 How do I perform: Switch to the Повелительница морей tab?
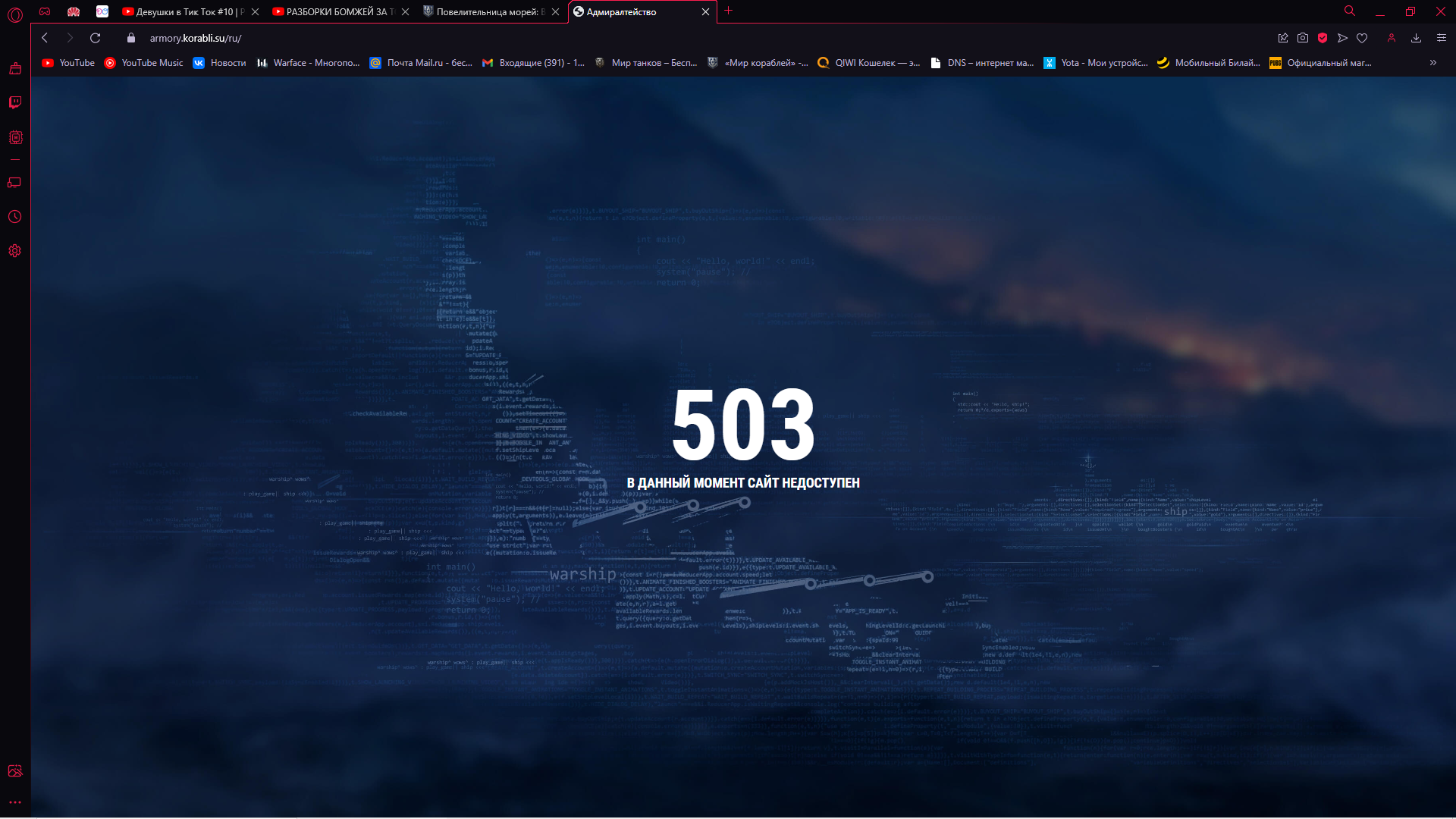pyautogui.click(x=484, y=11)
